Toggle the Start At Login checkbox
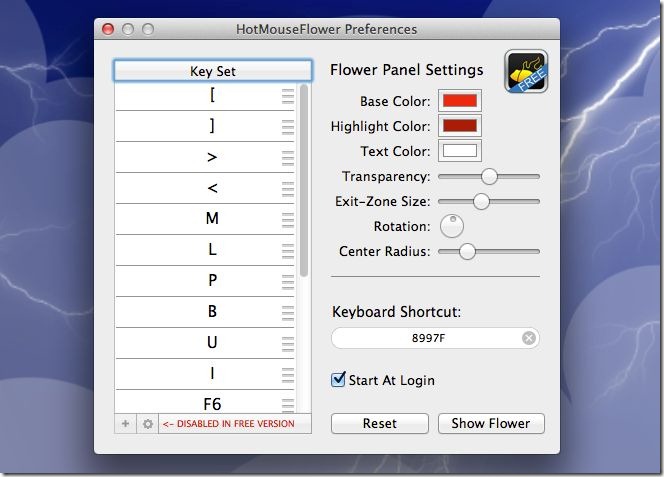This screenshot has width=664, height=477. 338,379
